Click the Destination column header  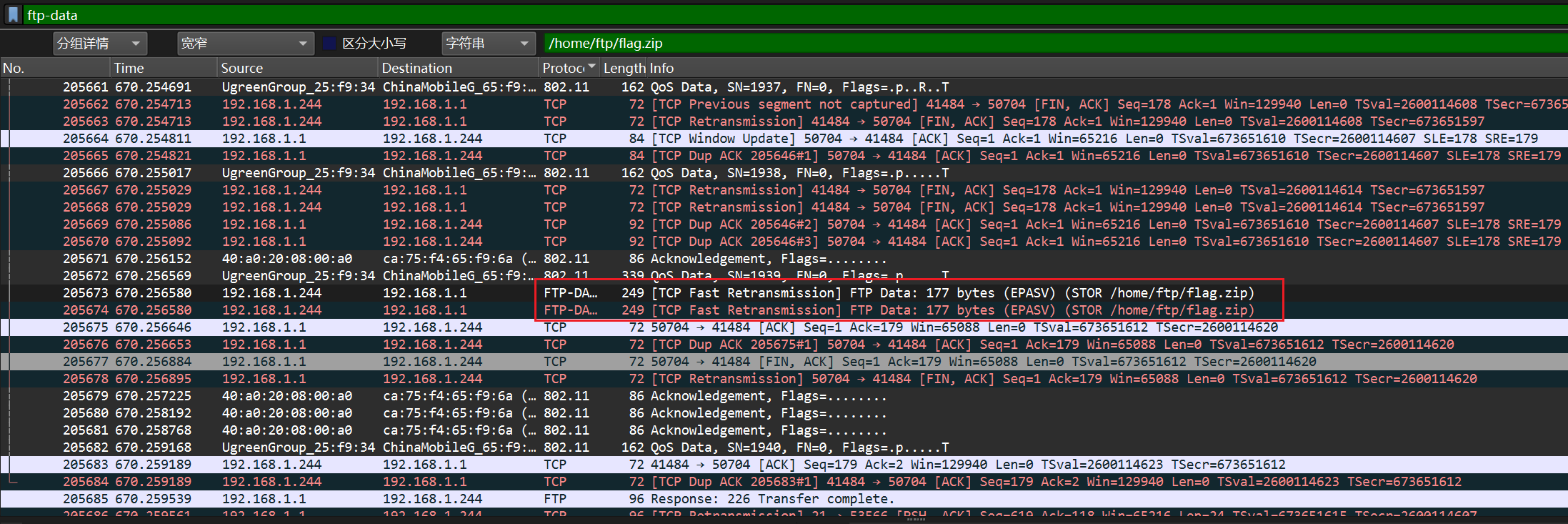tap(457, 68)
